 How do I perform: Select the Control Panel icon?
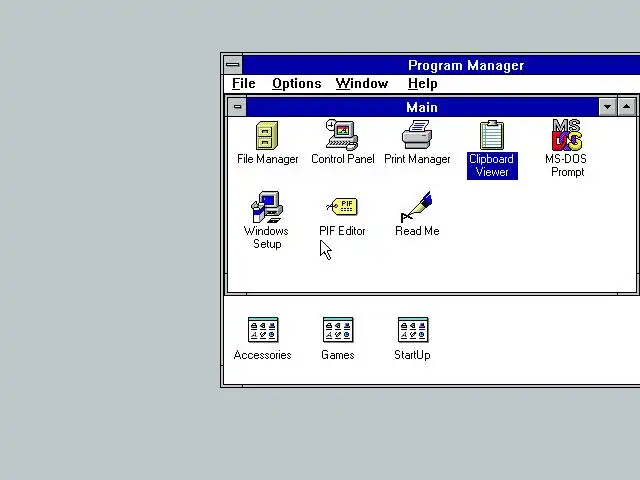[342, 135]
